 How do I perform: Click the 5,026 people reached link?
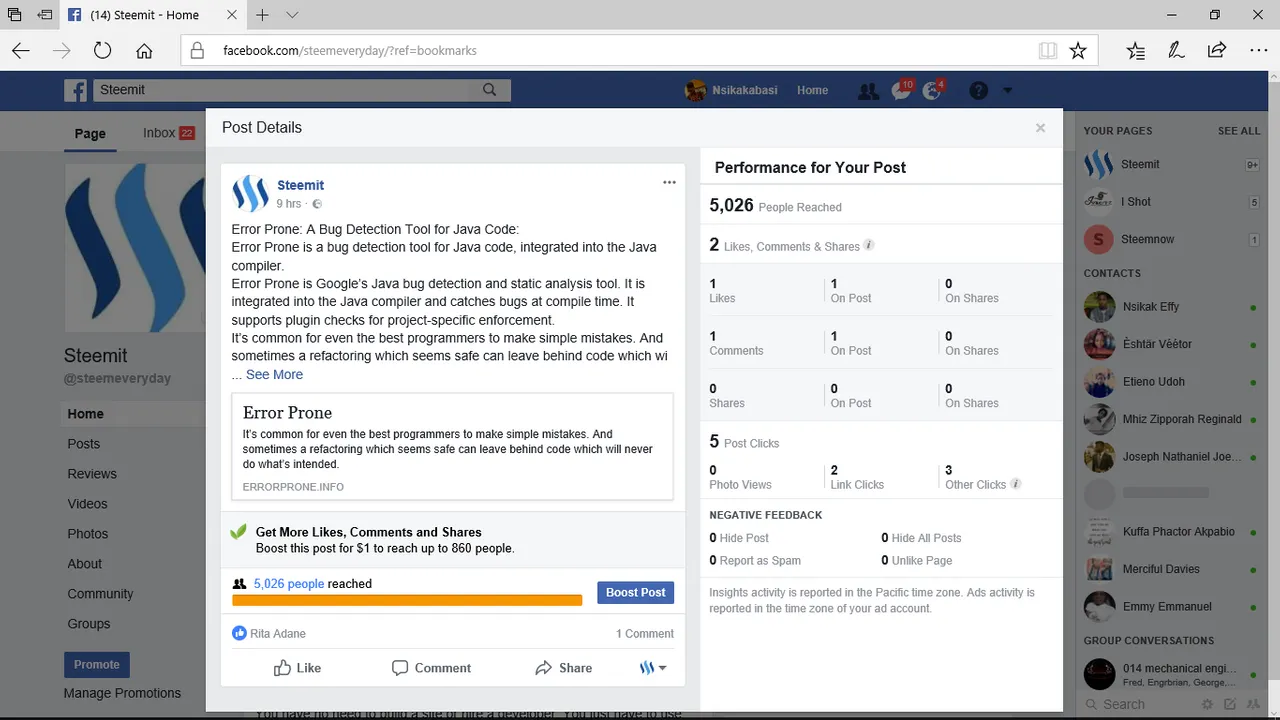[289, 584]
